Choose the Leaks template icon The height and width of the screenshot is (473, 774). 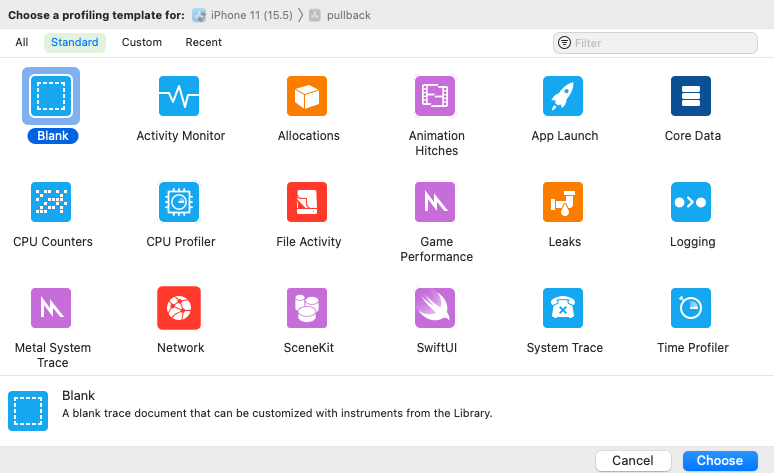[x=563, y=202]
